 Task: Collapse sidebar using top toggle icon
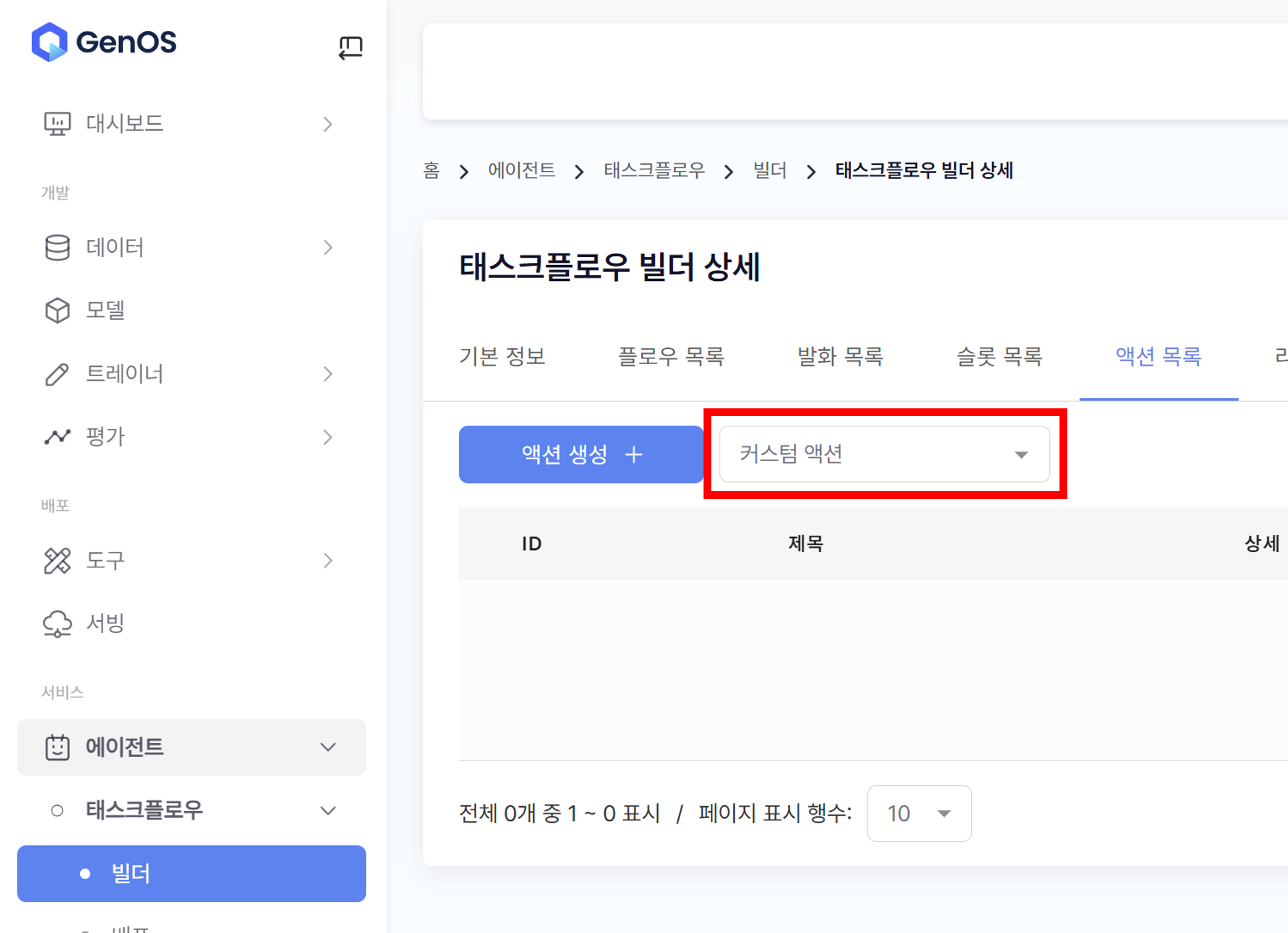click(350, 47)
